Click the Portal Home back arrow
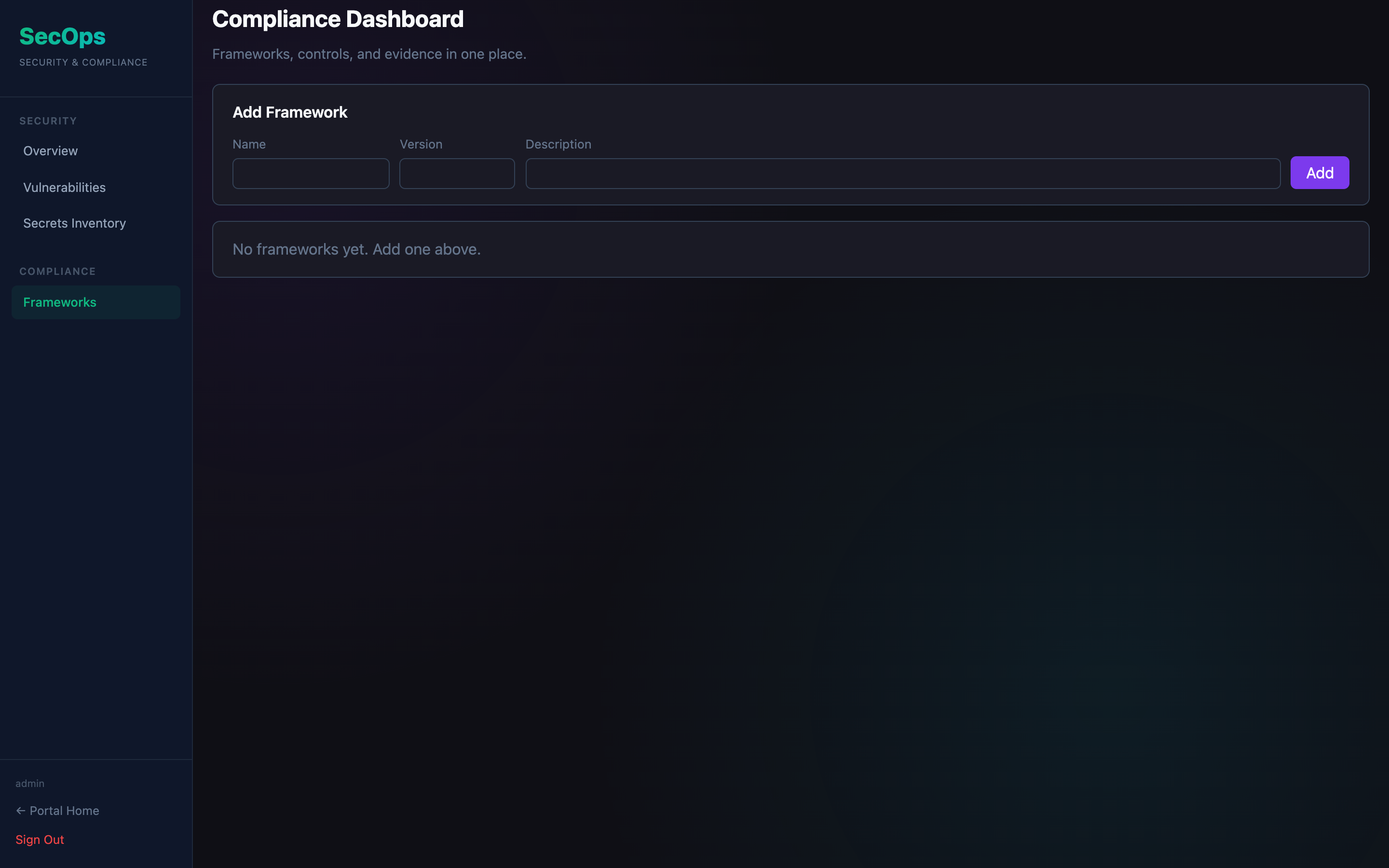The height and width of the screenshot is (868, 1389). (21, 811)
